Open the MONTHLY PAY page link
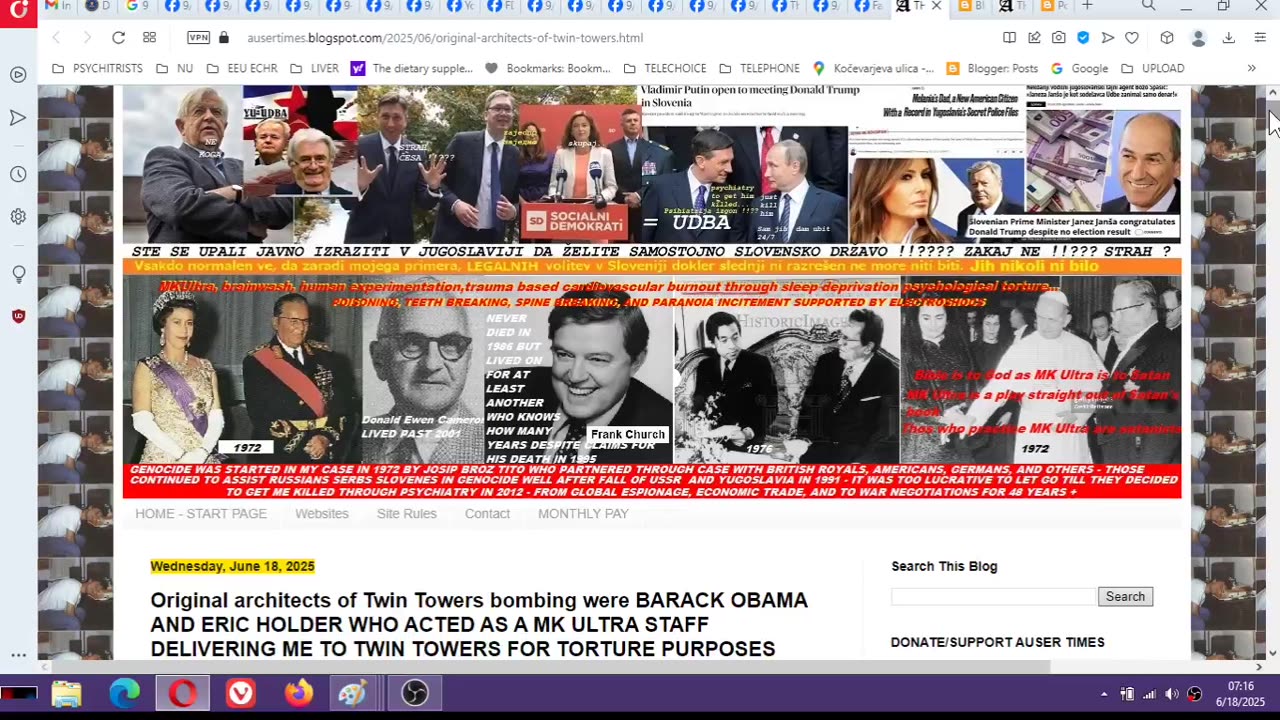This screenshot has width=1280, height=720. (583, 514)
